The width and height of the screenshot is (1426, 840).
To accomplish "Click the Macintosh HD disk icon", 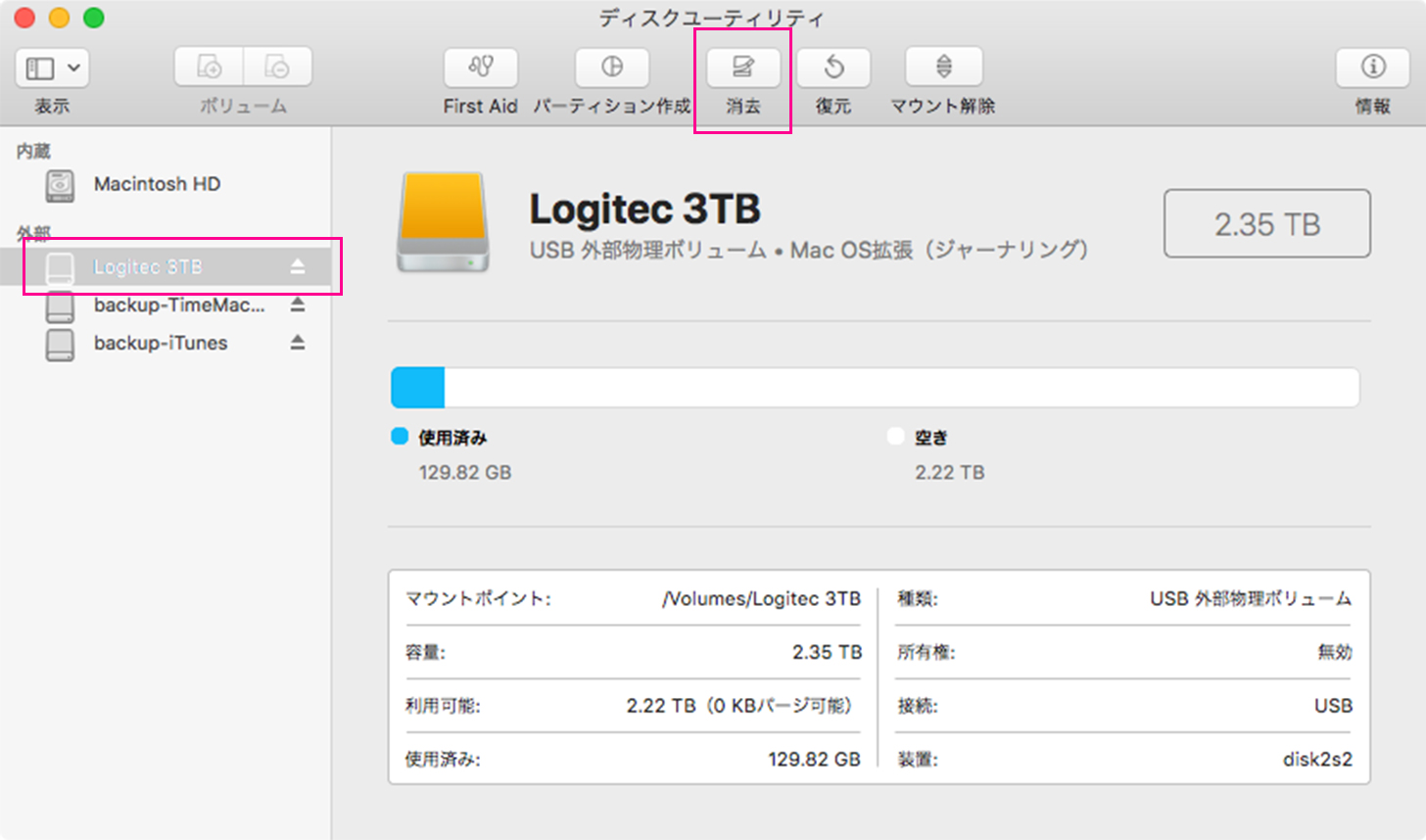I will [x=60, y=184].
